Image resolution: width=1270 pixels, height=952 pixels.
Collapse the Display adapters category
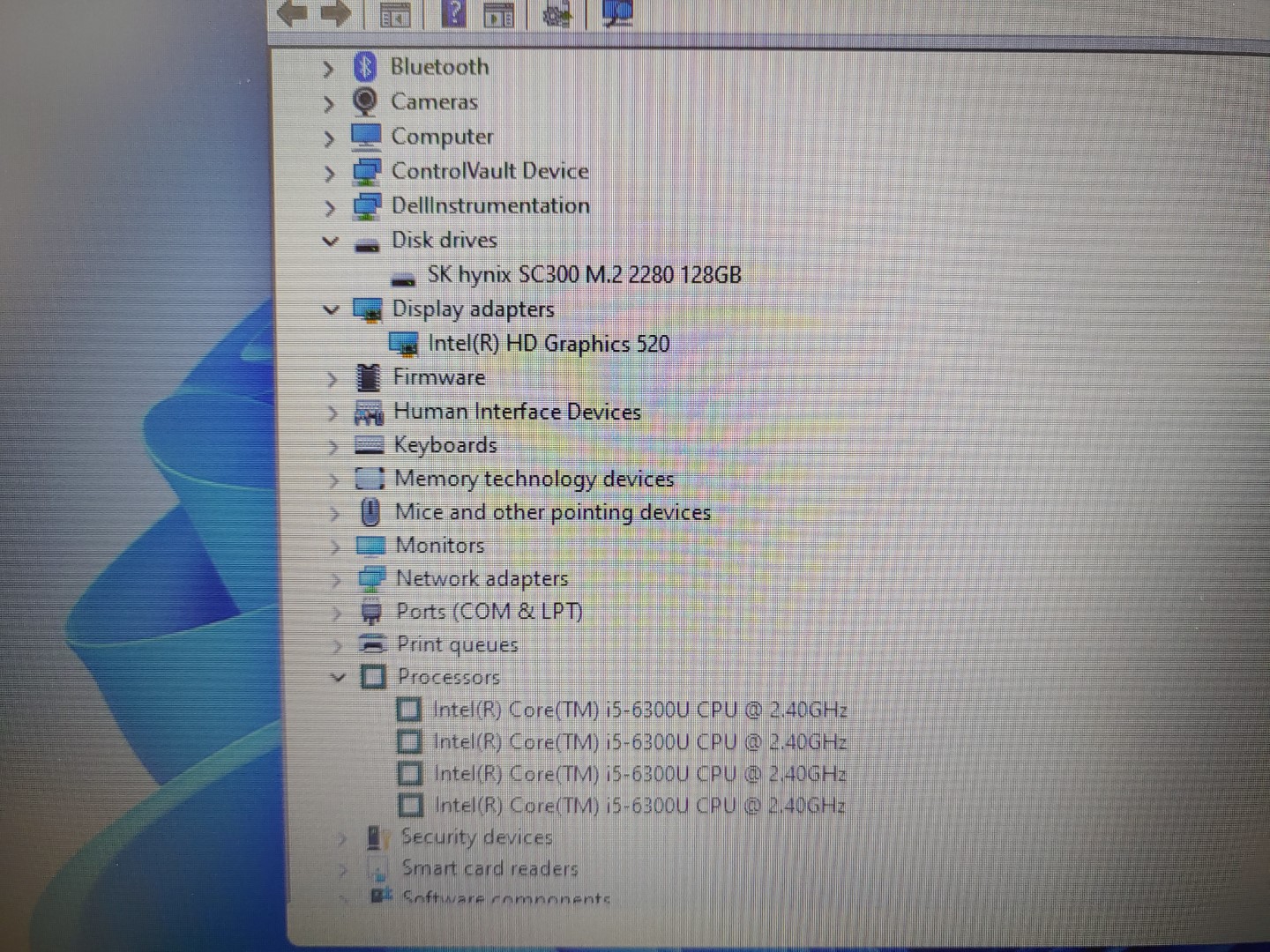coord(332,309)
